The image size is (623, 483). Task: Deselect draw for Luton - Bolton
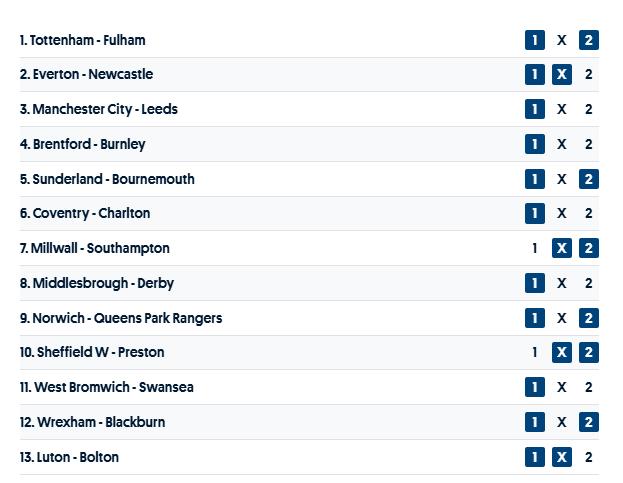pyautogui.click(x=562, y=457)
